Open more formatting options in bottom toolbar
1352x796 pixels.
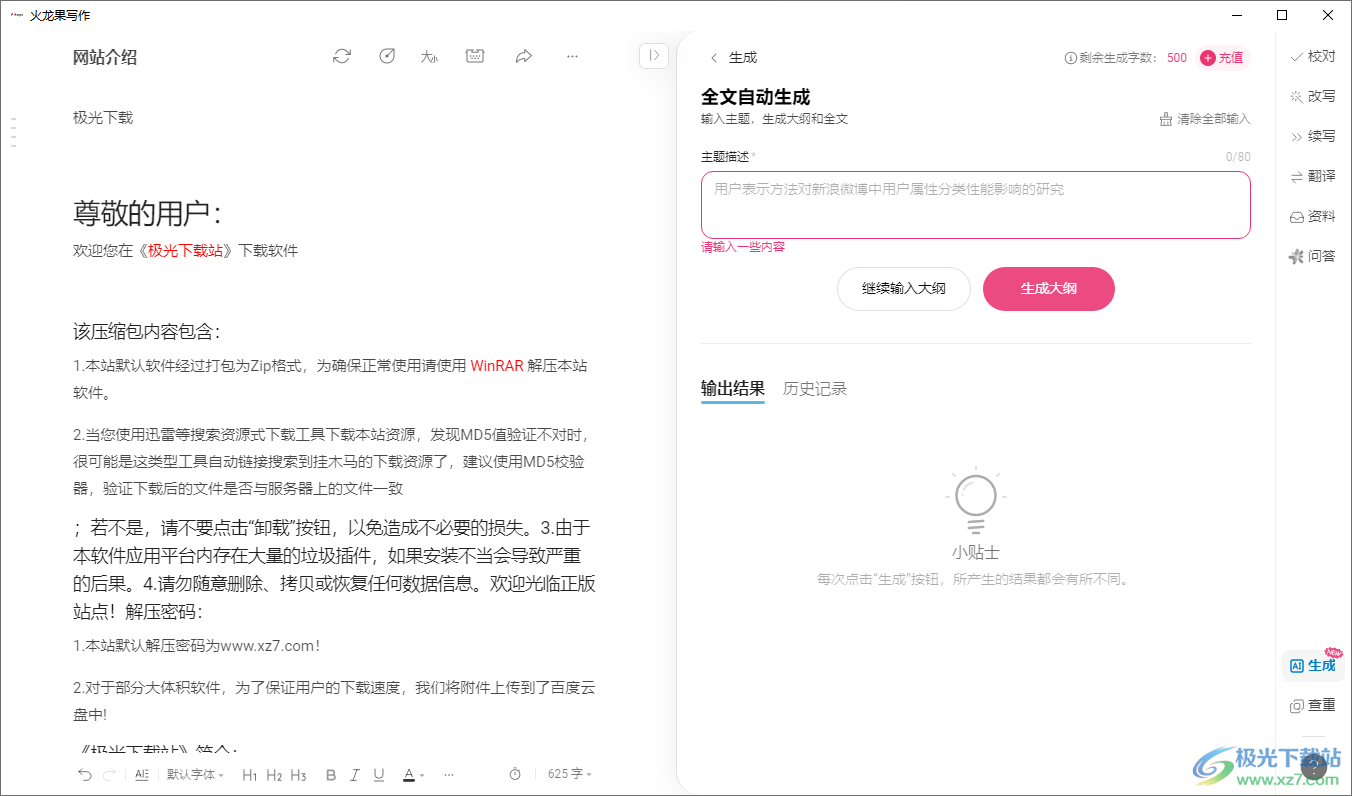coord(449,774)
